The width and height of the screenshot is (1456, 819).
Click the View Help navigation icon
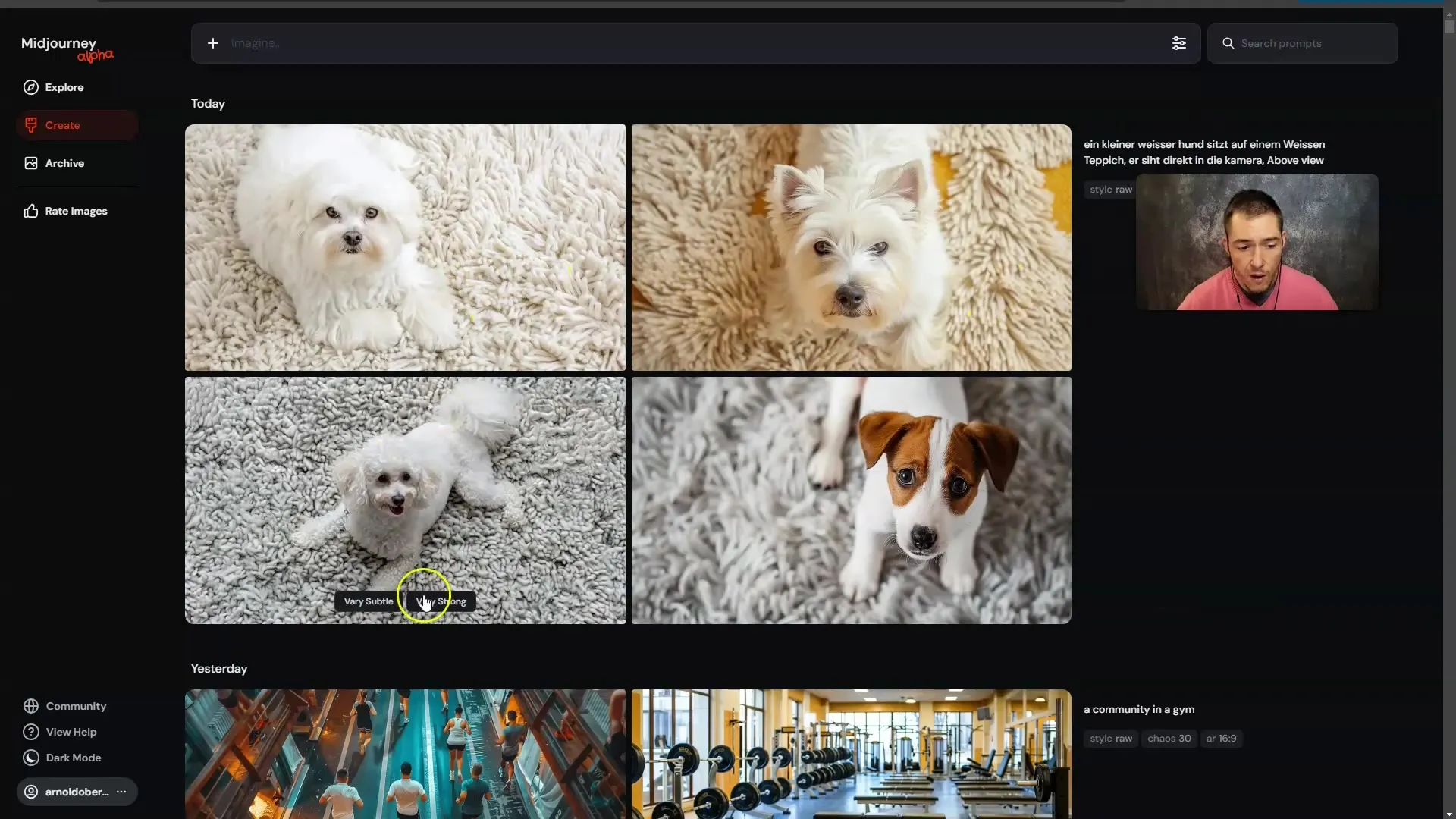coord(30,732)
